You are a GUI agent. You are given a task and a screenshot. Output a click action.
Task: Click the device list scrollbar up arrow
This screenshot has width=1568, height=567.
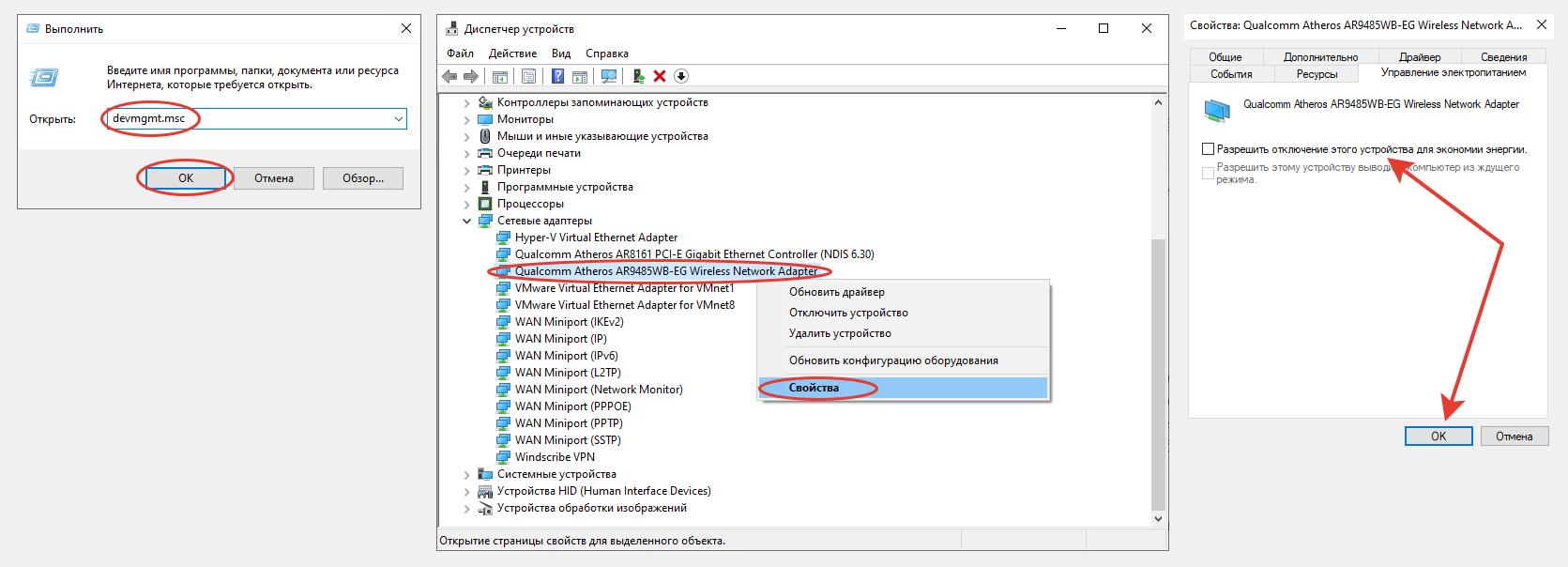pyautogui.click(x=1159, y=102)
